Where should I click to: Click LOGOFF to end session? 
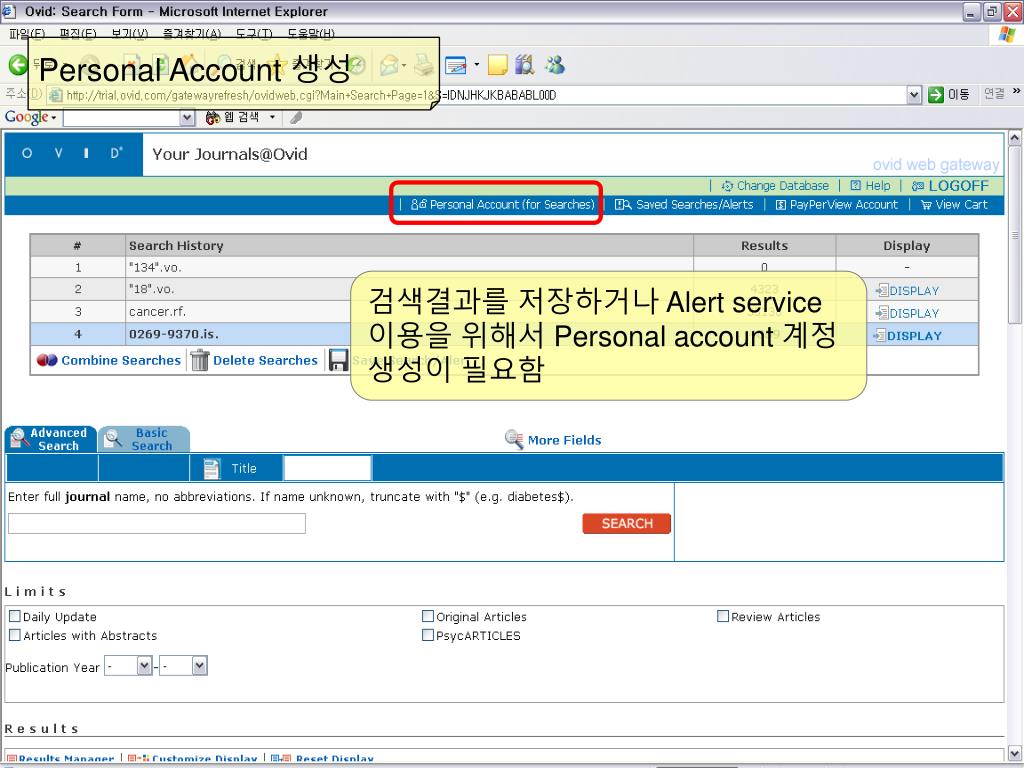point(950,186)
